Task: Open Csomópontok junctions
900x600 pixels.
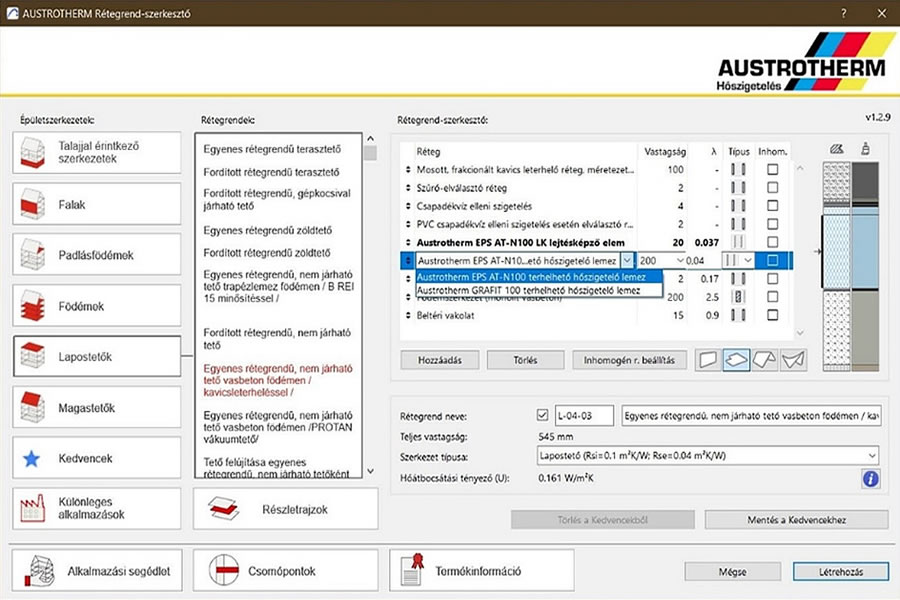Action: coord(286,570)
